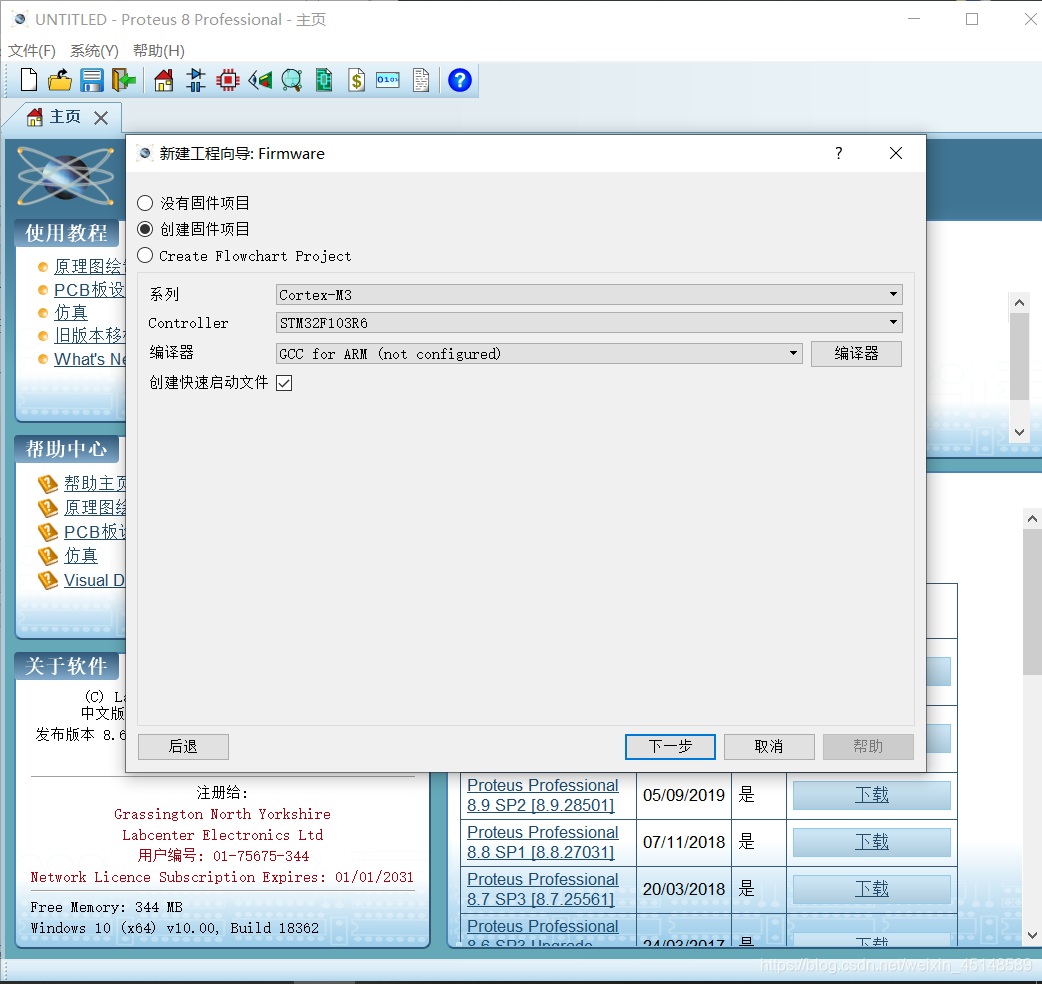Click 下载 for 8.9 SP2 row
Image resolution: width=1042 pixels, height=984 pixels.
871,795
